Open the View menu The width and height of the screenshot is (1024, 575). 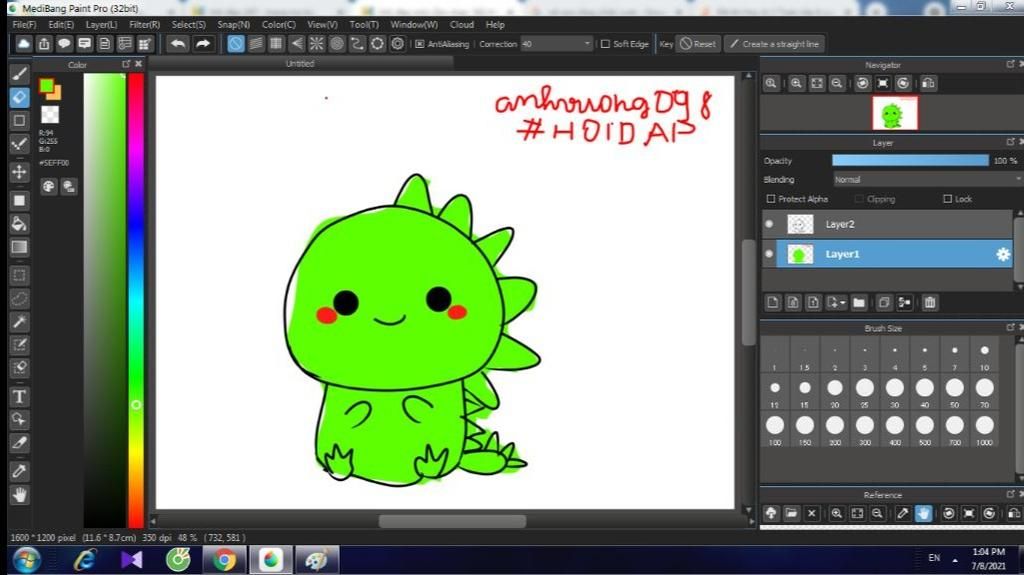tap(322, 24)
